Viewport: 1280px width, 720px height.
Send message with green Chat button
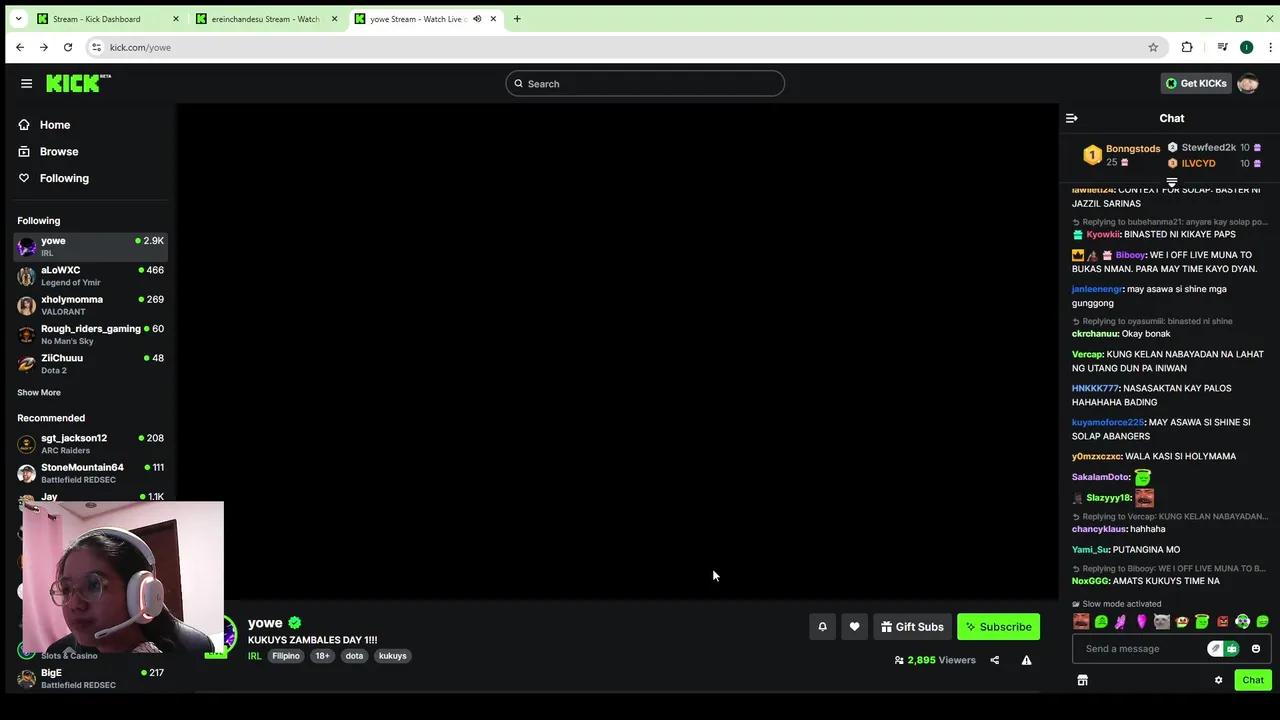point(1253,680)
